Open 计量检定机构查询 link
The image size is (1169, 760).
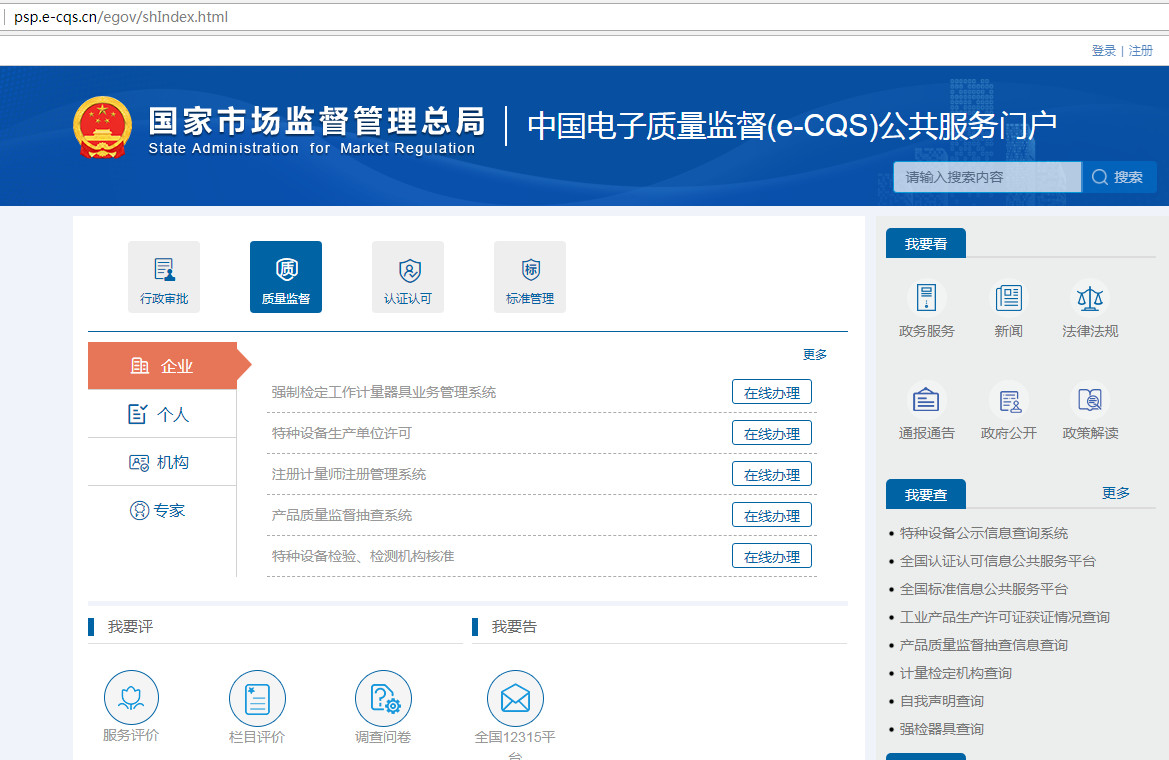point(956,673)
